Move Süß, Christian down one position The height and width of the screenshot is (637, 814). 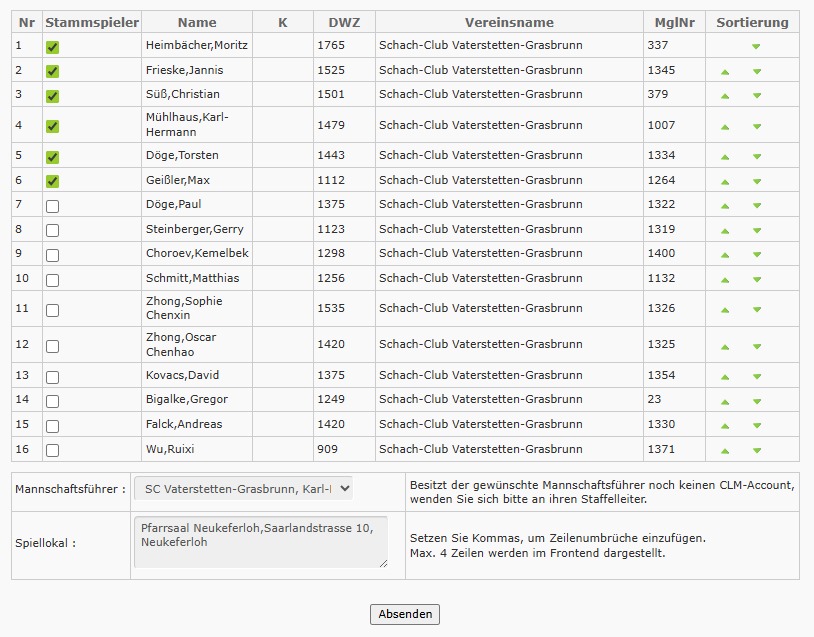click(x=757, y=96)
